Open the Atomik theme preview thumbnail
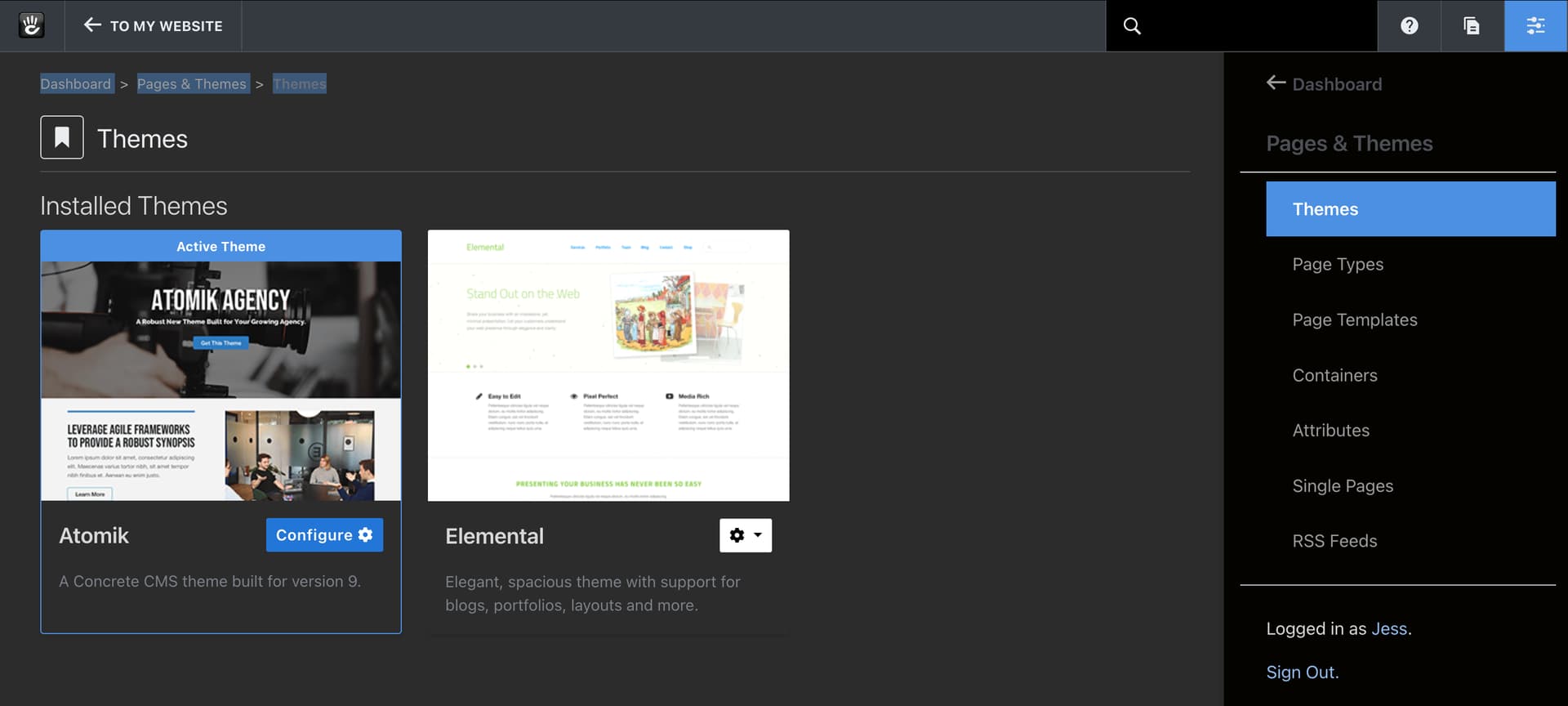 [x=220, y=381]
